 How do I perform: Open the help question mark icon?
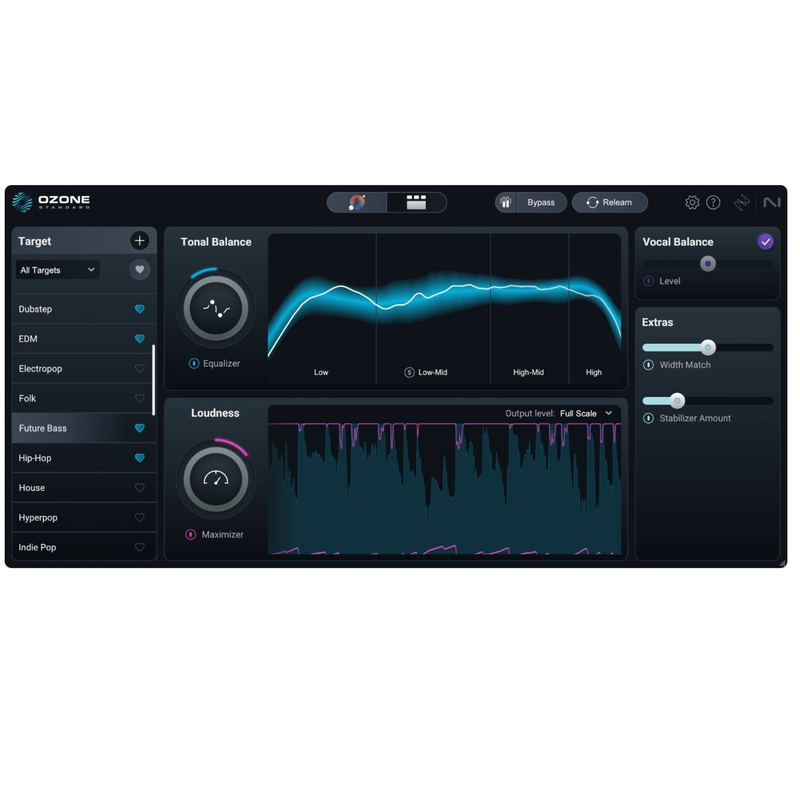coord(713,202)
